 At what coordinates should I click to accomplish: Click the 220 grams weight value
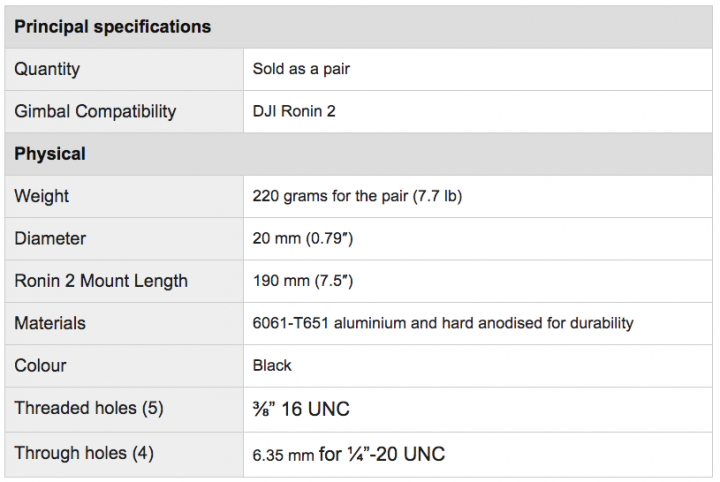(357, 196)
